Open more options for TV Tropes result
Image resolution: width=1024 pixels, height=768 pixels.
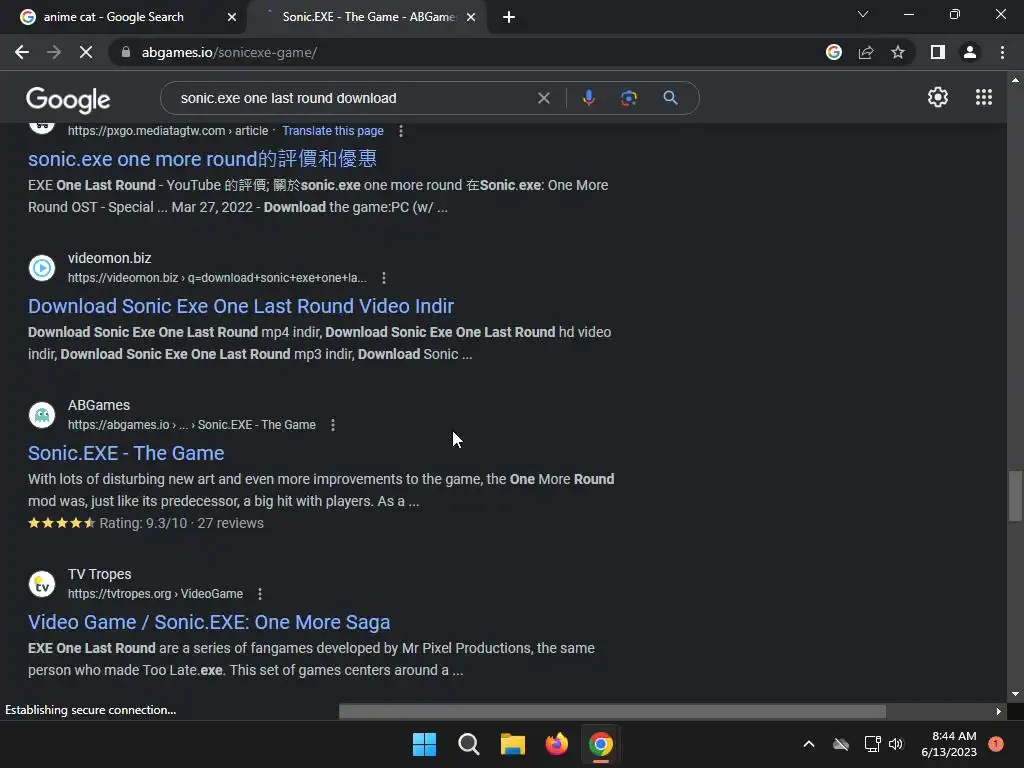tap(260, 594)
